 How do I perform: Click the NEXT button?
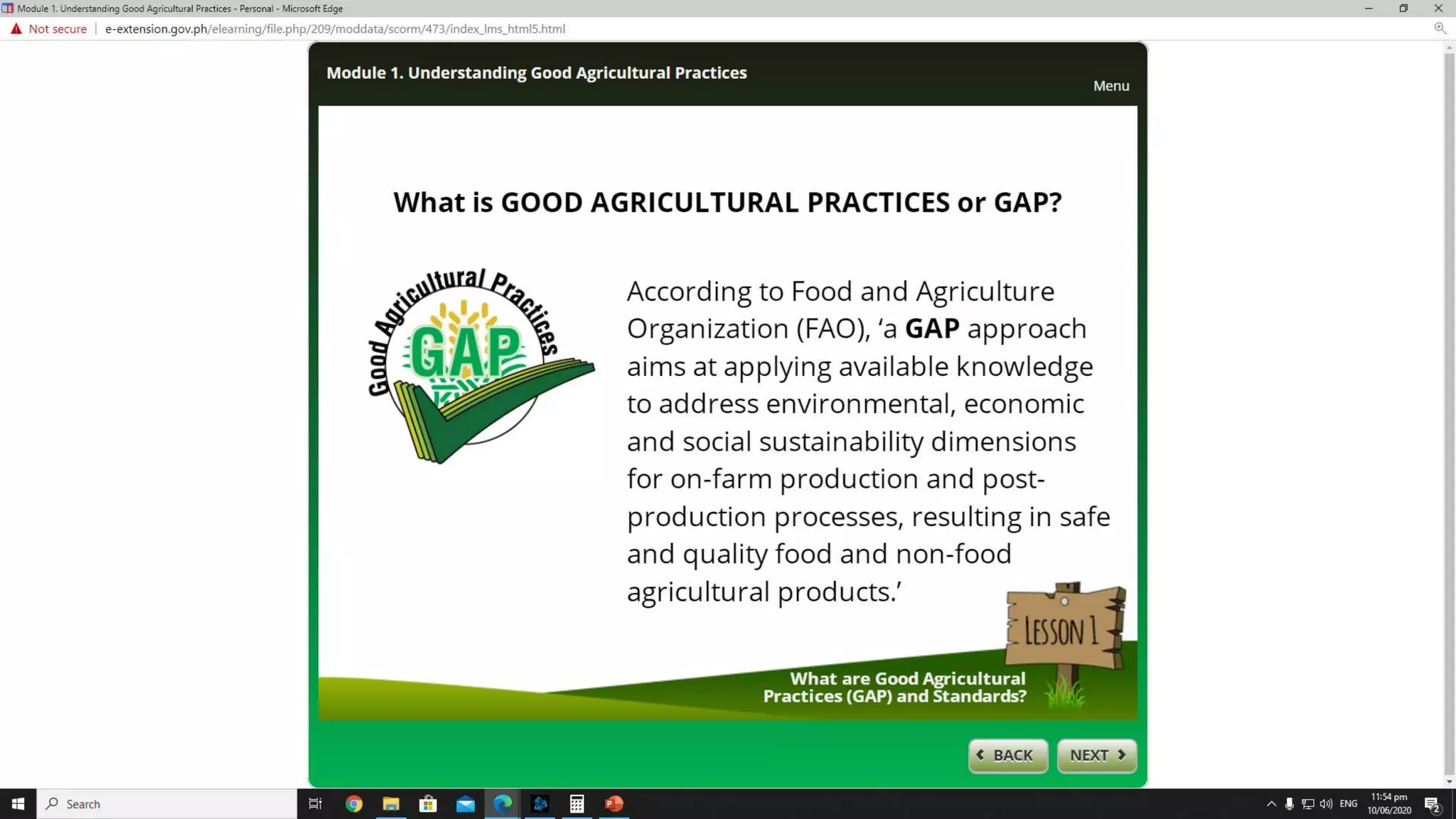pos(1096,755)
